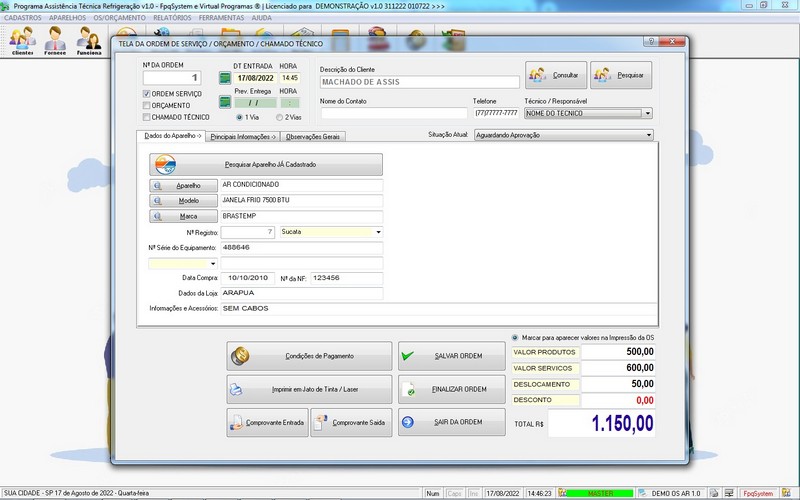
Task: Open the Funciona toolbar icon
Action: (x=89, y=40)
